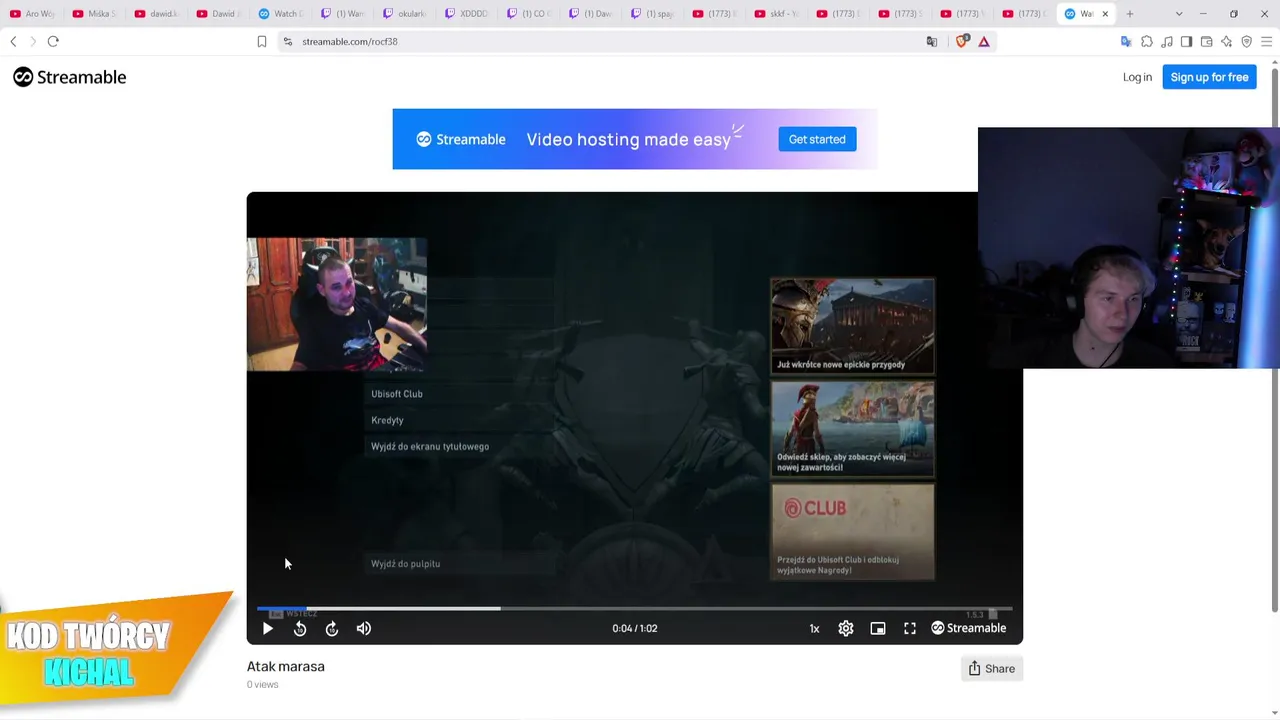The height and width of the screenshot is (720, 1280).
Task: Rewind the video 10 seconds
Action: pos(300,628)
